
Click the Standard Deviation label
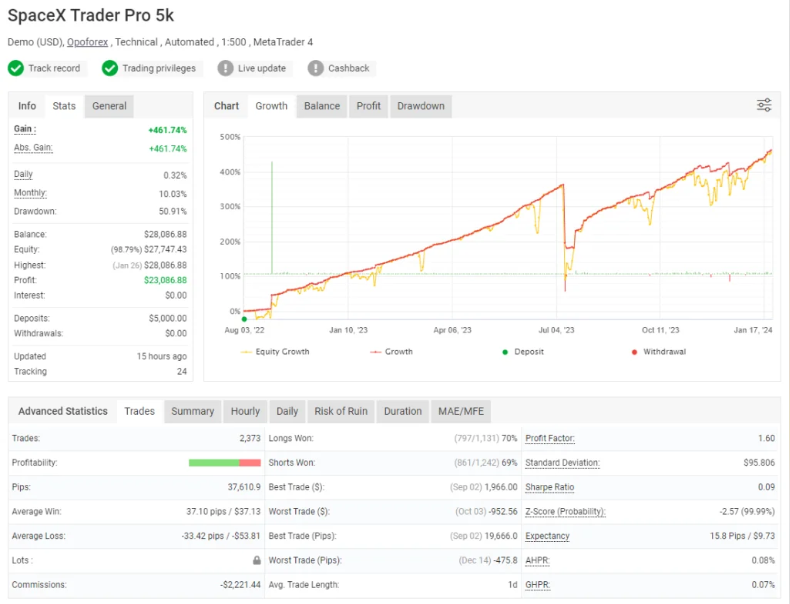point(562,462)
